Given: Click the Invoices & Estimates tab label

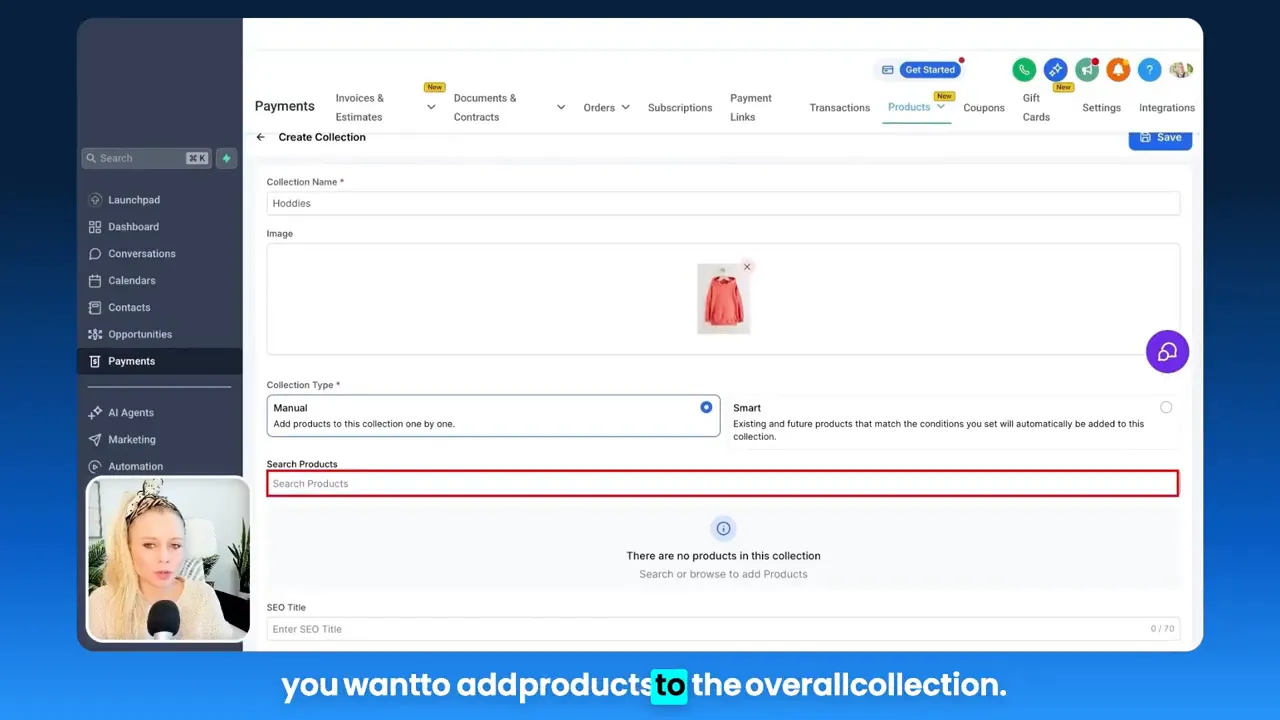Looking at the screenshot, I should click(360, 107).
